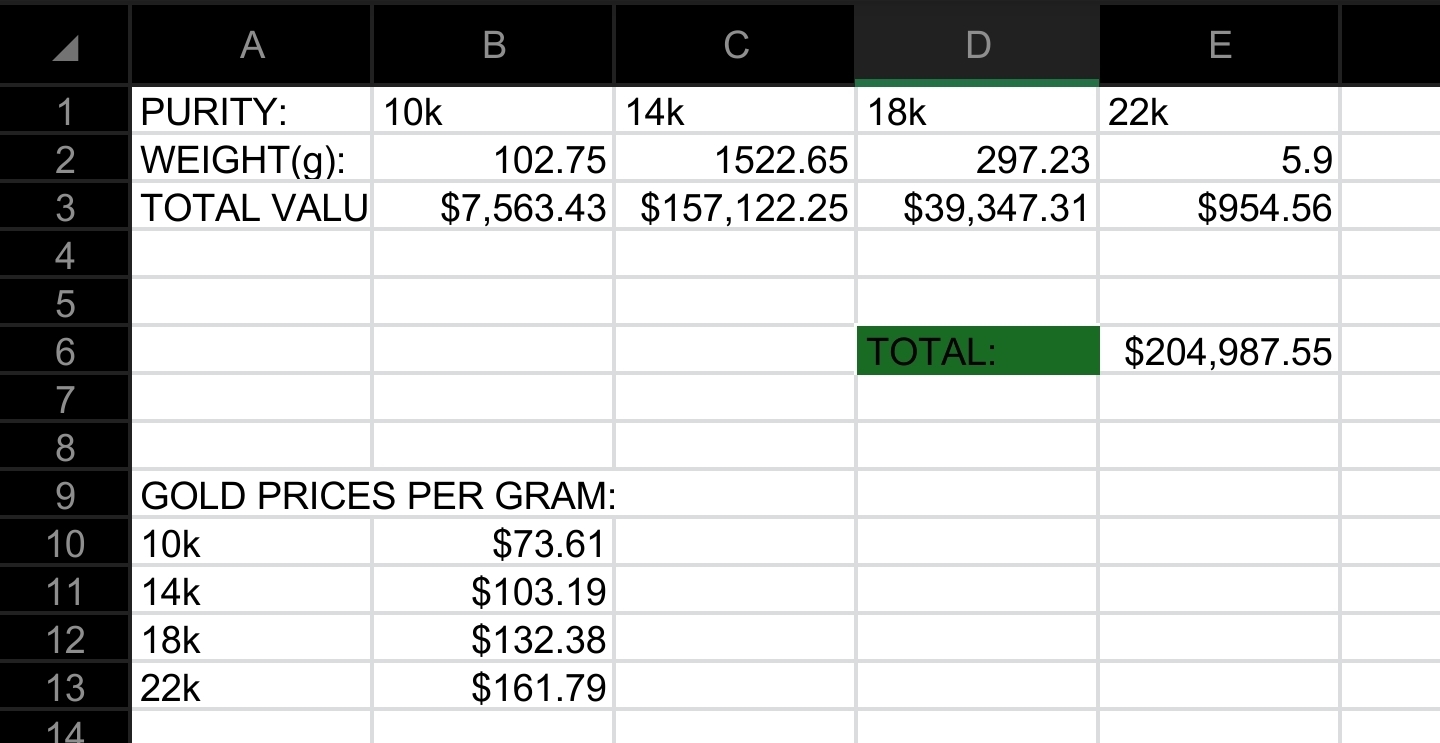The width and height of the screenshot is (1440, 743).
Task: Select row 1 header
Action: pos(65,111)
